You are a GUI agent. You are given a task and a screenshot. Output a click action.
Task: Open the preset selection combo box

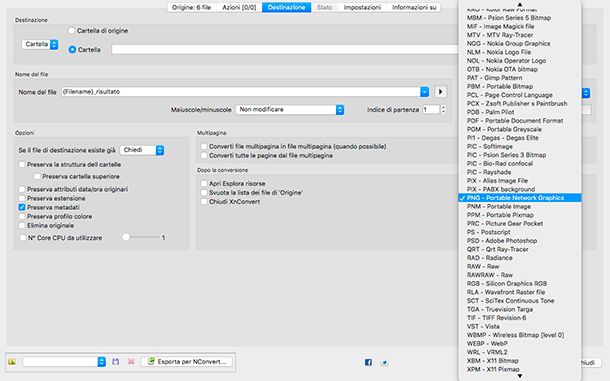point(64,362)
